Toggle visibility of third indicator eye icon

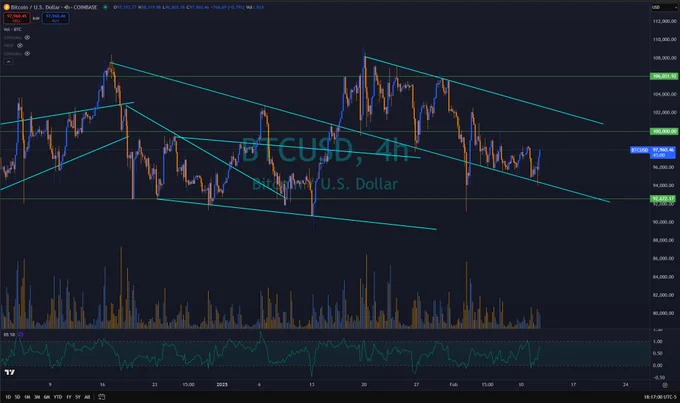coord(27,54)
